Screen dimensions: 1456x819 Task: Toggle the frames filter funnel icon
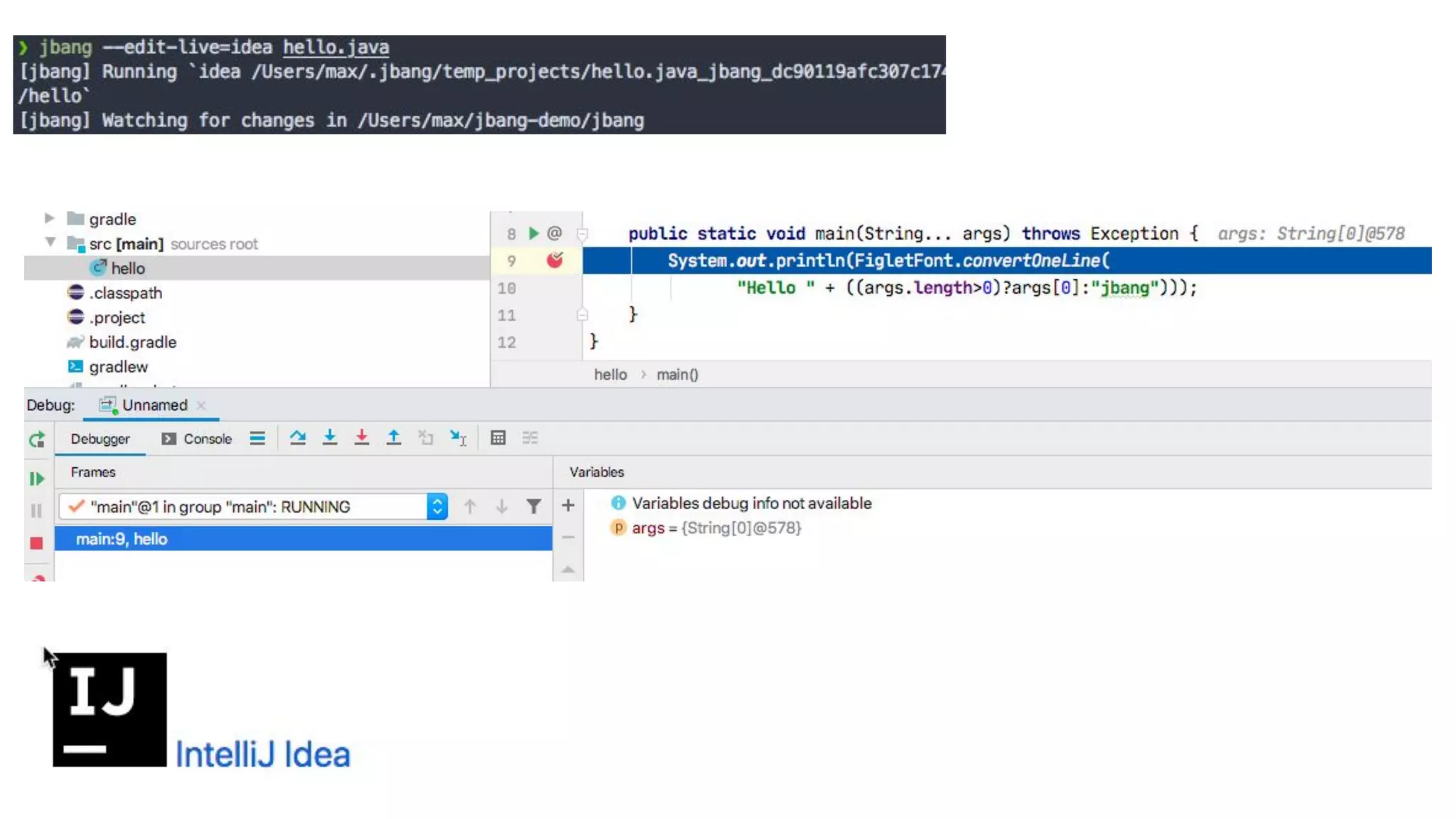pos(533,506)
